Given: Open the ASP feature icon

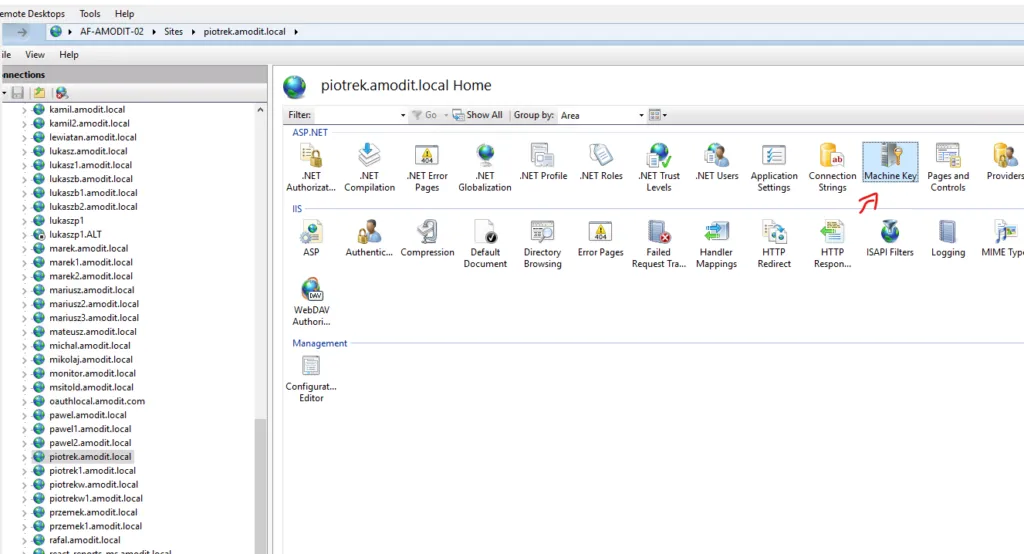Looking at the screenshot, I should [311, 238].
